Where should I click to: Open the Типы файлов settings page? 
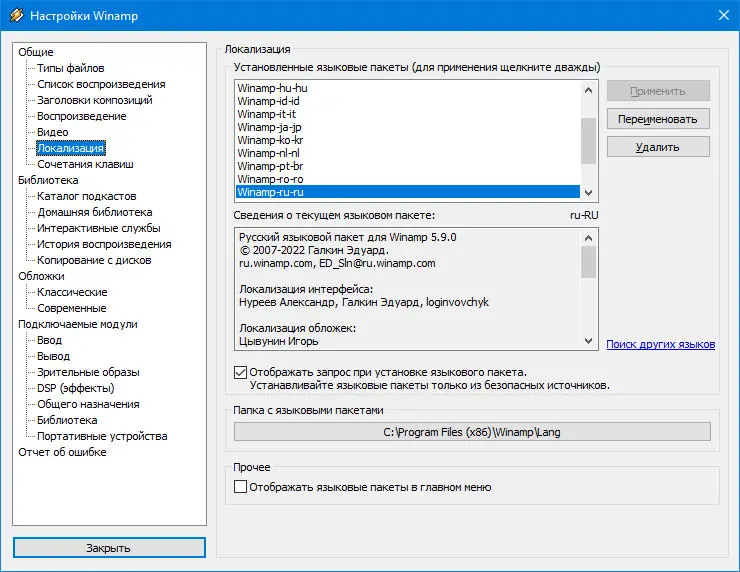pos(71,68)
